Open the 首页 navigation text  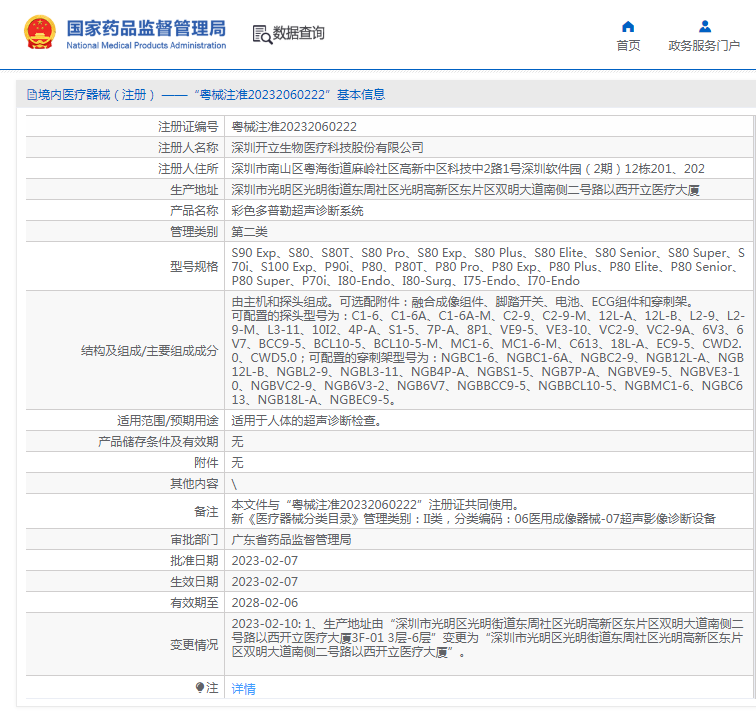pyautogui.click(x=628, y=46)
